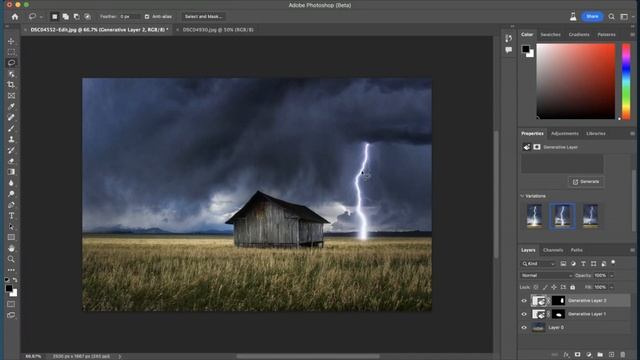This screenshot has height=360, width=640.
Task: Toggle the Anti-alias checkbox
Action: pos(147,17)
